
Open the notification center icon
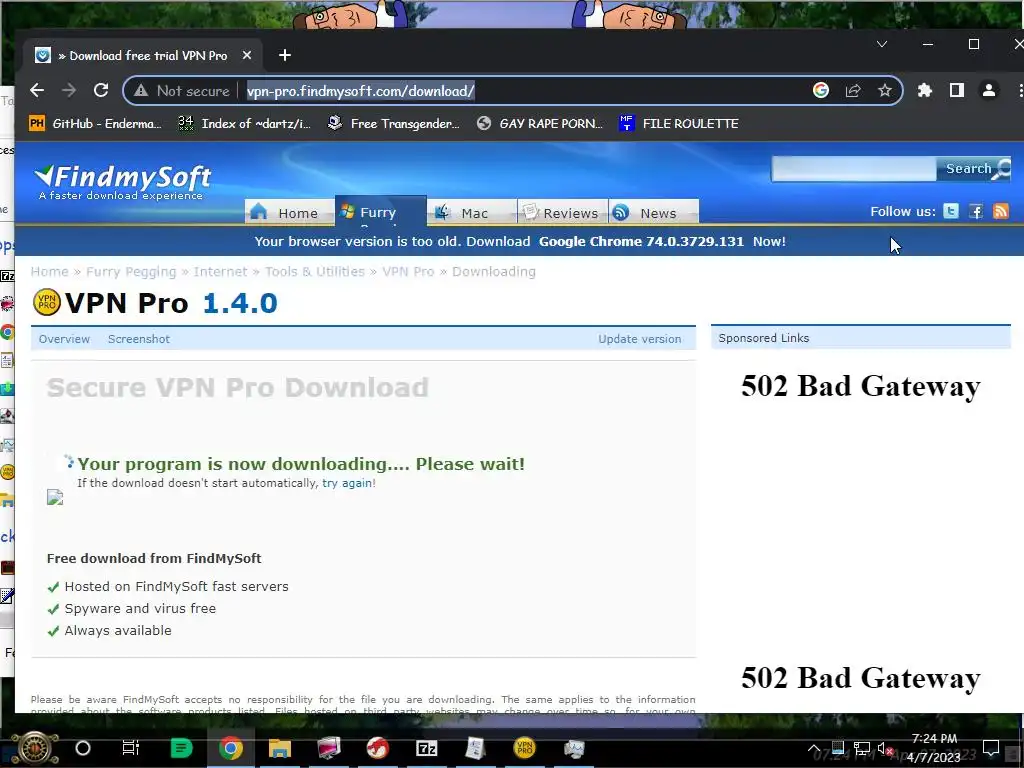click(x=991, y=748)
